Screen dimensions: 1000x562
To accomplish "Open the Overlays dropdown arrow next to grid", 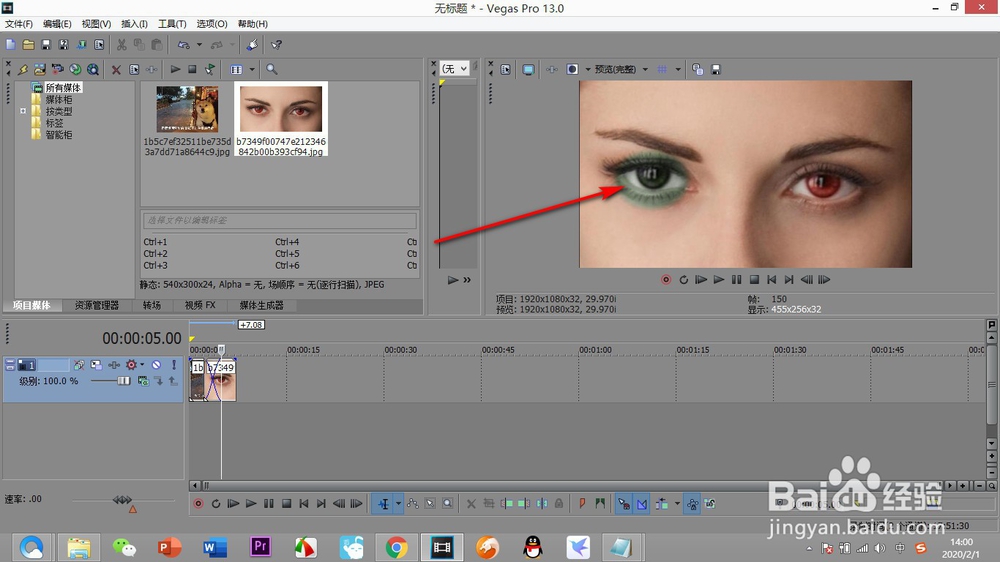I will pos(678,69).
